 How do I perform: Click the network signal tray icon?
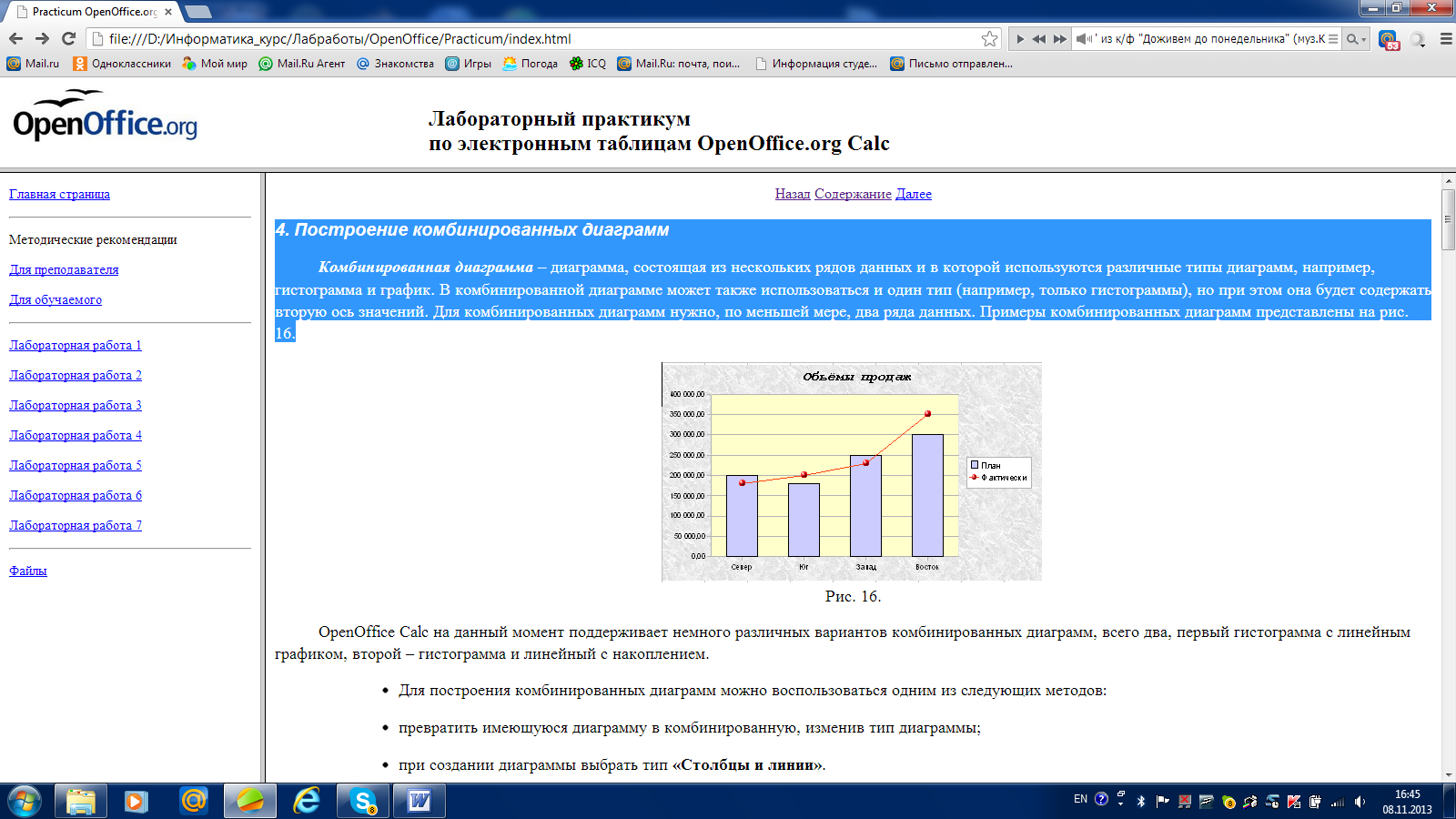(x=1338, y=802)
